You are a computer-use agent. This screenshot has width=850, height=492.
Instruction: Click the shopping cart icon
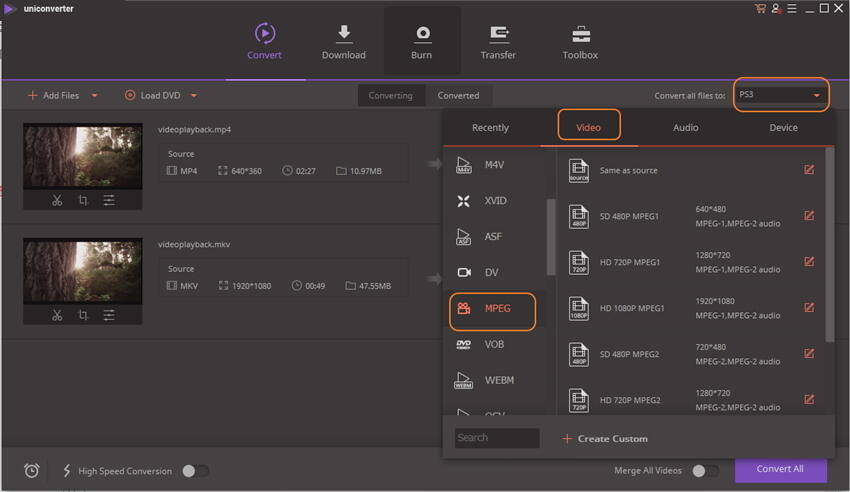click(760, 9)
